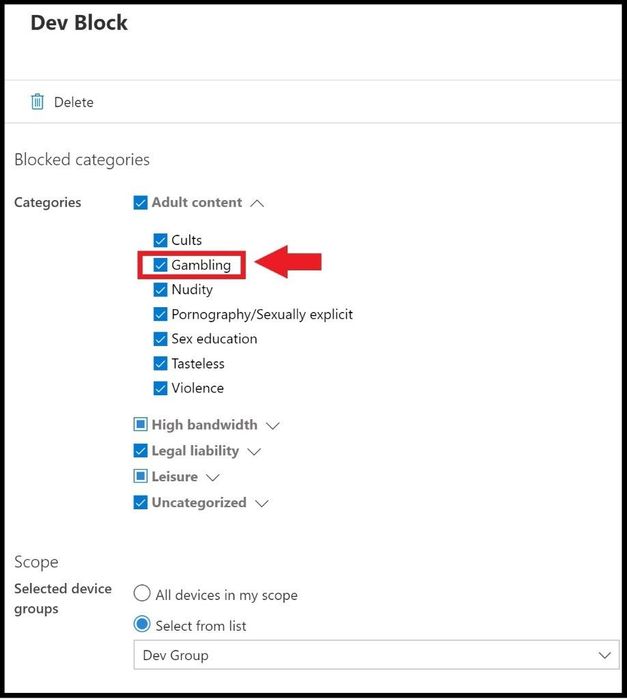Image resolution: width=627 pixels, height=699 pixels.
Task: Expand the High bandwidth category
Action: point(273,426)
